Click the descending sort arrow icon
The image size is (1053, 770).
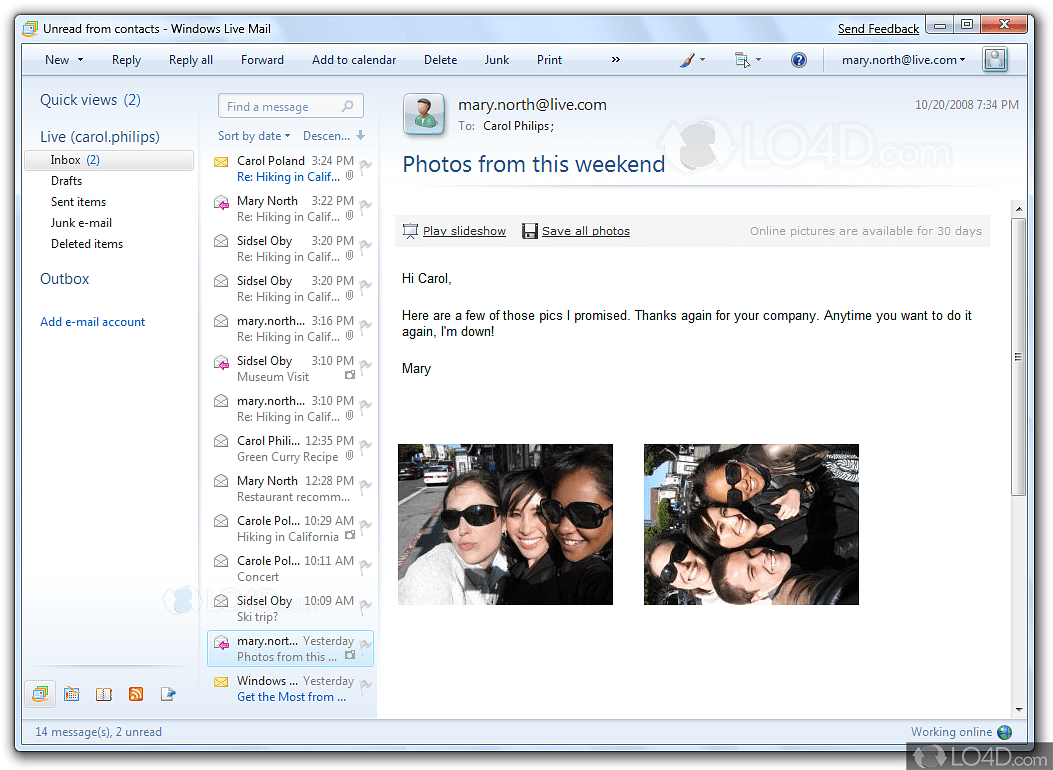click(x=361, y=135)
